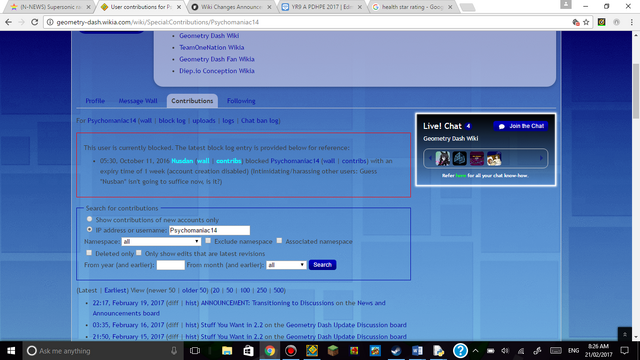Reload the page with browser refresh icon
The height and width of the screenshot is (360, 640).
point(35,22)
